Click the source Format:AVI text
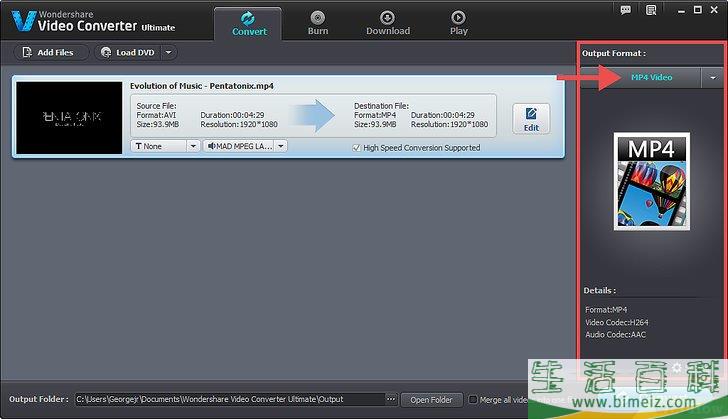Image resolution: width=728 pixels, height=419 pixels. point(156,115)
